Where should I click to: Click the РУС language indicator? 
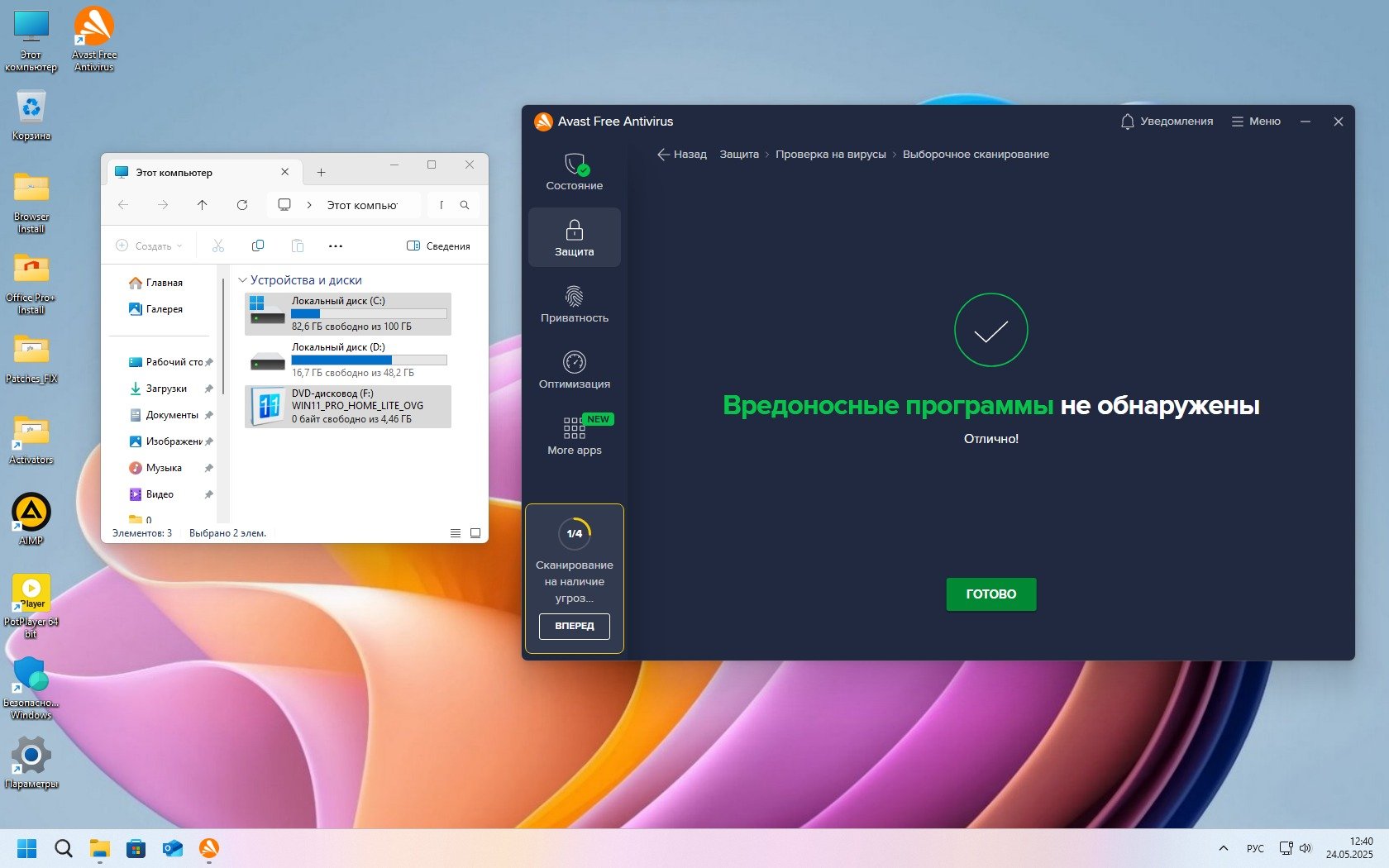pyautogui.click(x=1255, y=848)
